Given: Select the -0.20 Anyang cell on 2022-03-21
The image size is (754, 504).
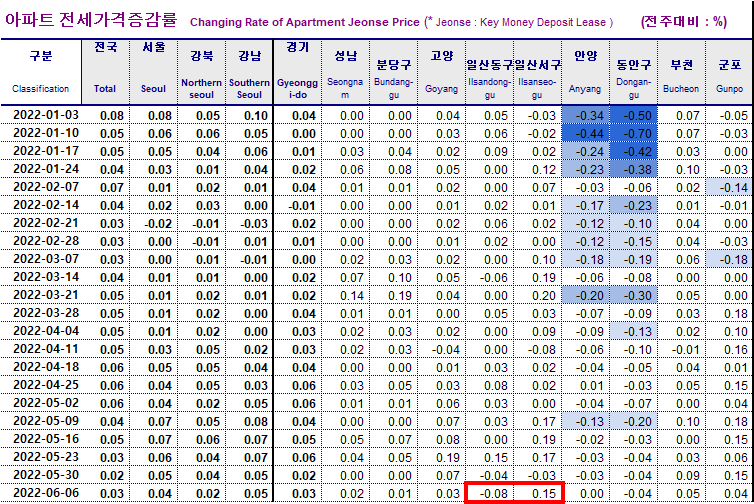Looking at the screenshot, I should pos(585,295).
